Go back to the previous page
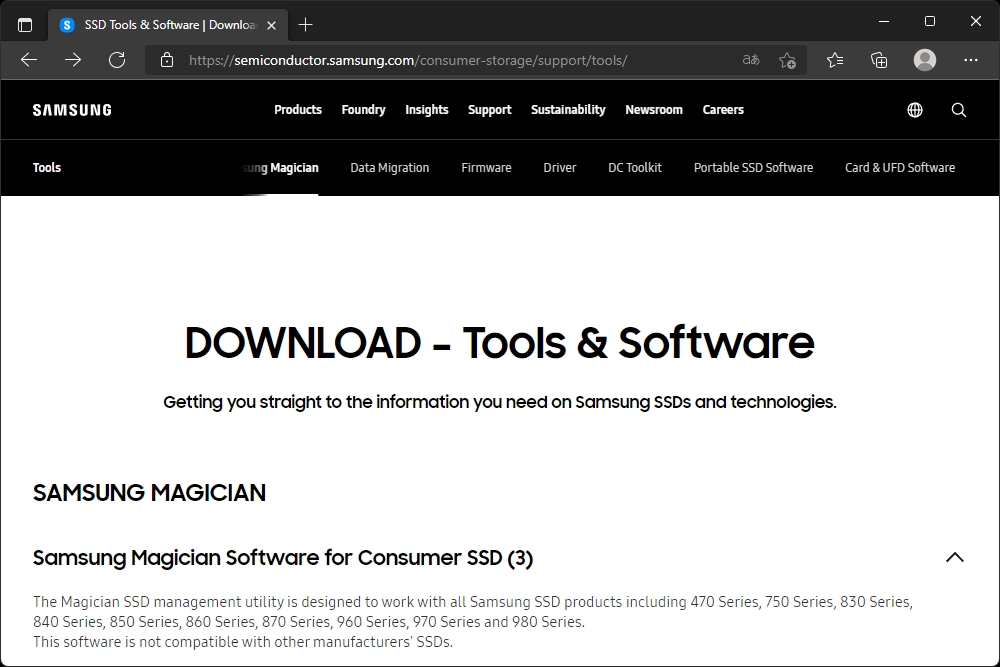 point(29,60)
